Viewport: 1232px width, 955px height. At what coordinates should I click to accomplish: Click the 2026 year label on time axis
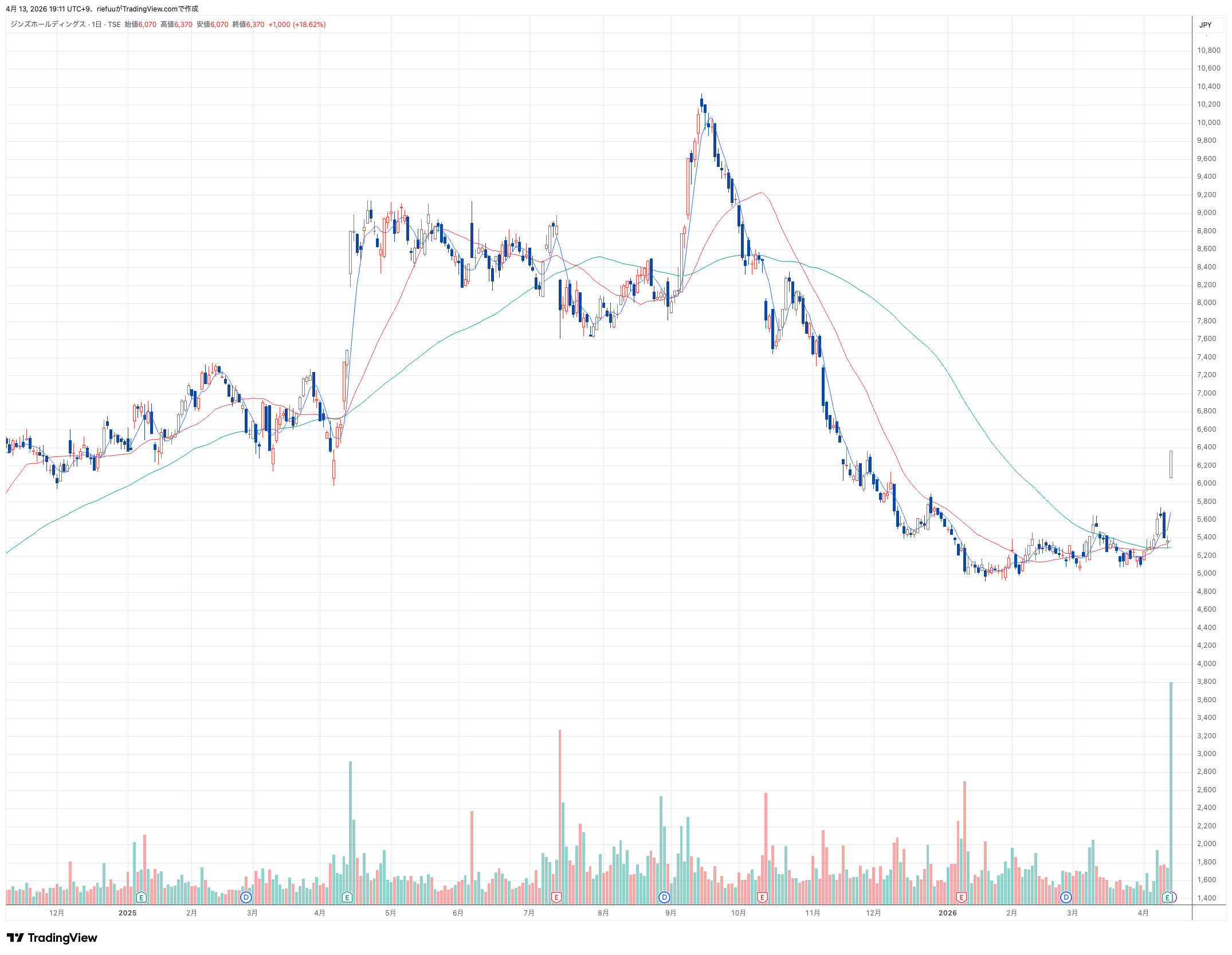tap(947, 913)
